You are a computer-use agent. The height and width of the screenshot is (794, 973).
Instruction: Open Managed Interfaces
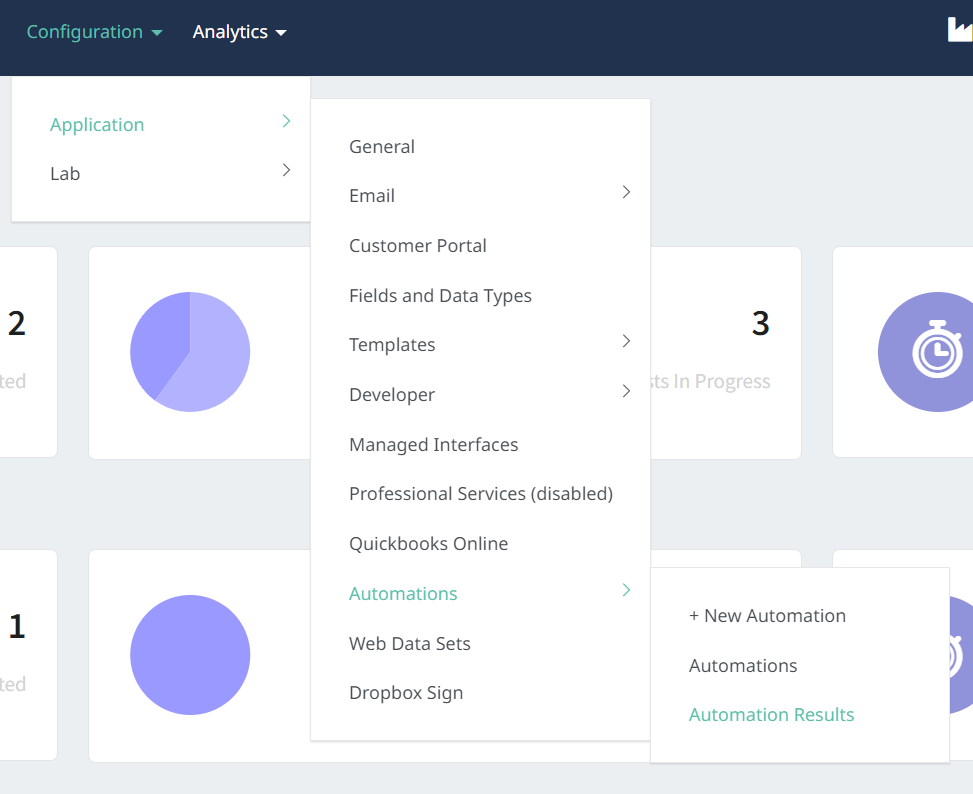pos(433,445)
